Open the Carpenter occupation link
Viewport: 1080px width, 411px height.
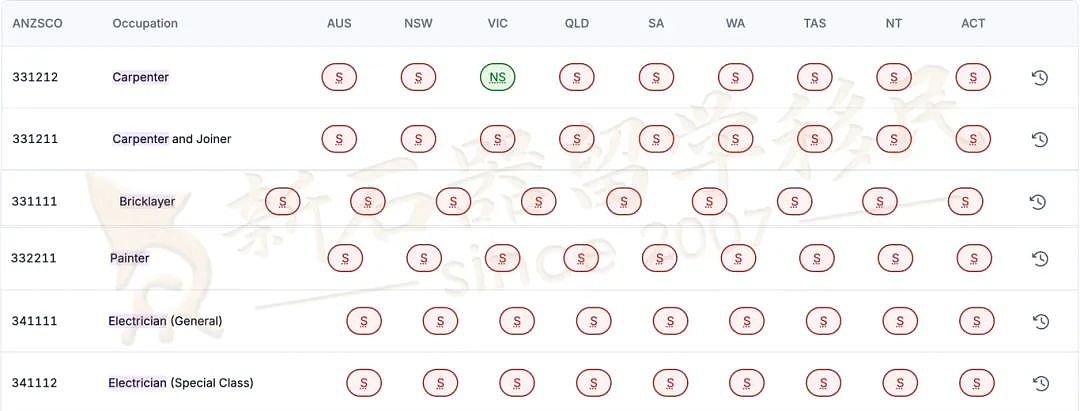(141, 77)
